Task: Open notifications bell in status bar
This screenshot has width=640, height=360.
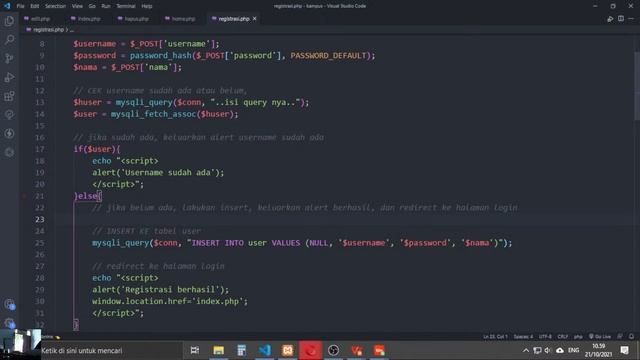Action: point(631,337)
